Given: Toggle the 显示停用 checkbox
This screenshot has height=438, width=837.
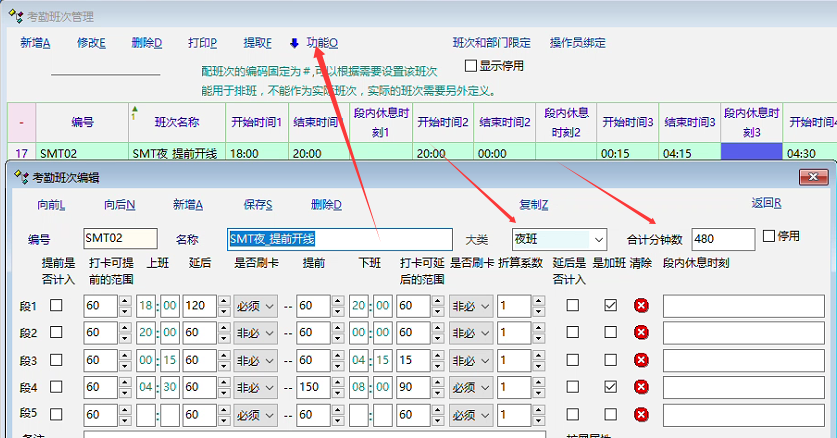Looking at the screenshot, I should click(x=471, y=66).
